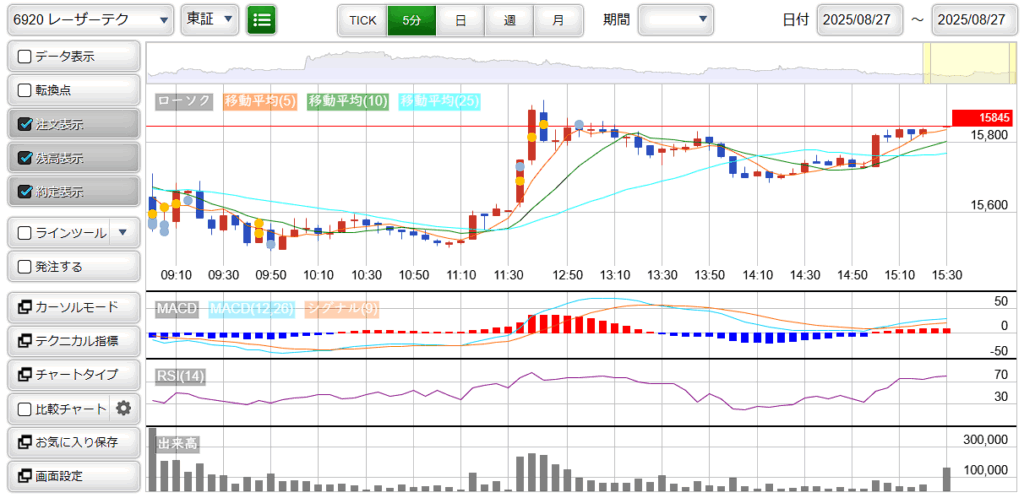The height and width of the screenshot is (498, 1024).
Task: Open チャートタイプ selection popup
Action: [74, 375]
